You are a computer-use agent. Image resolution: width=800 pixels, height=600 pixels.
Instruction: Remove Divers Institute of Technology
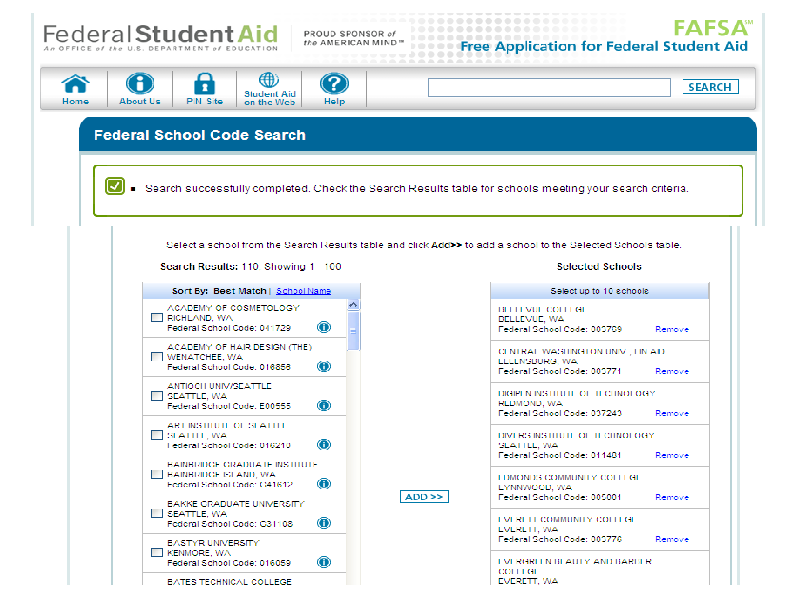tap(672, 455)
